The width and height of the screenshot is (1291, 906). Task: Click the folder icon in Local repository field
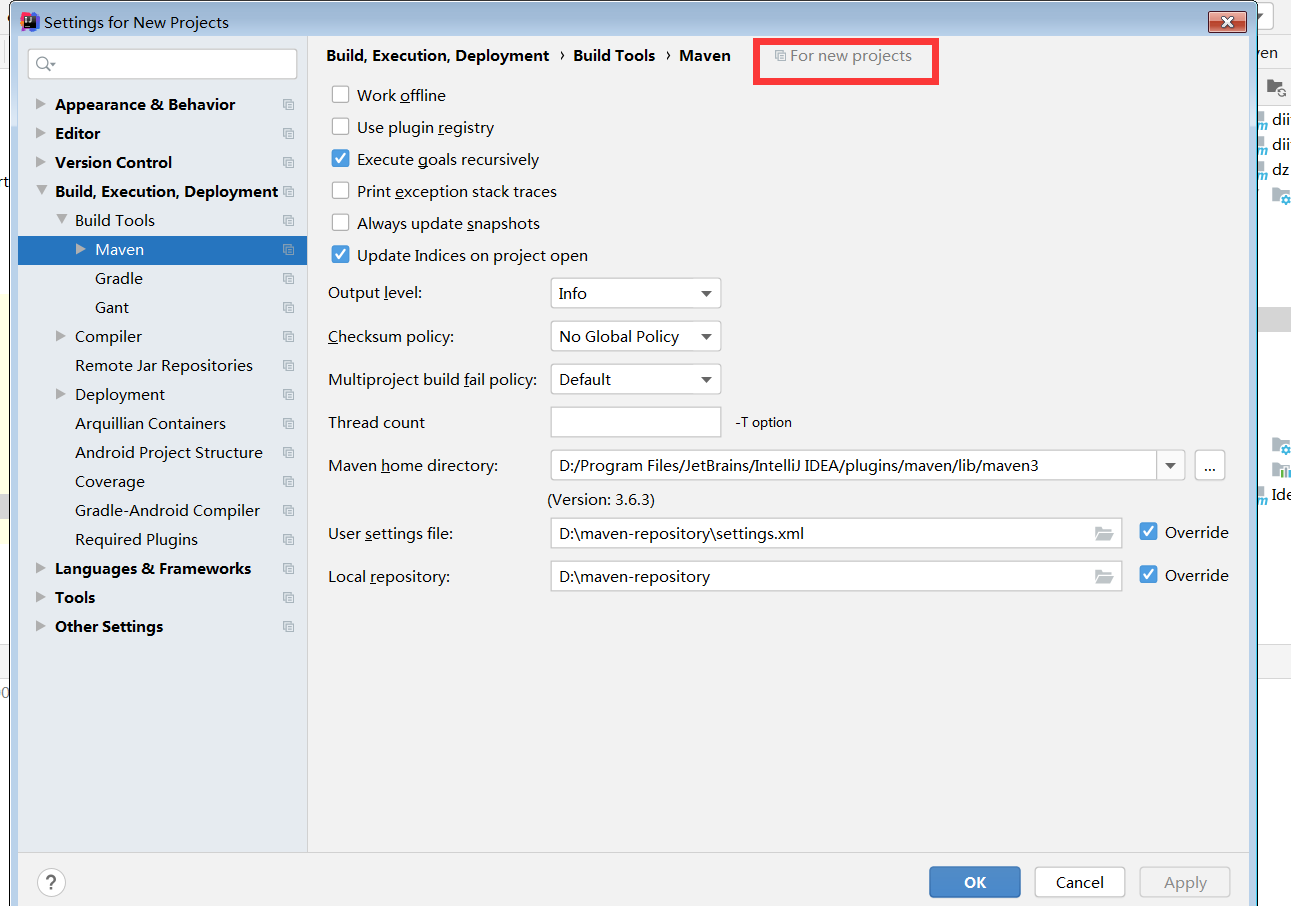[x=1103, y=577]
